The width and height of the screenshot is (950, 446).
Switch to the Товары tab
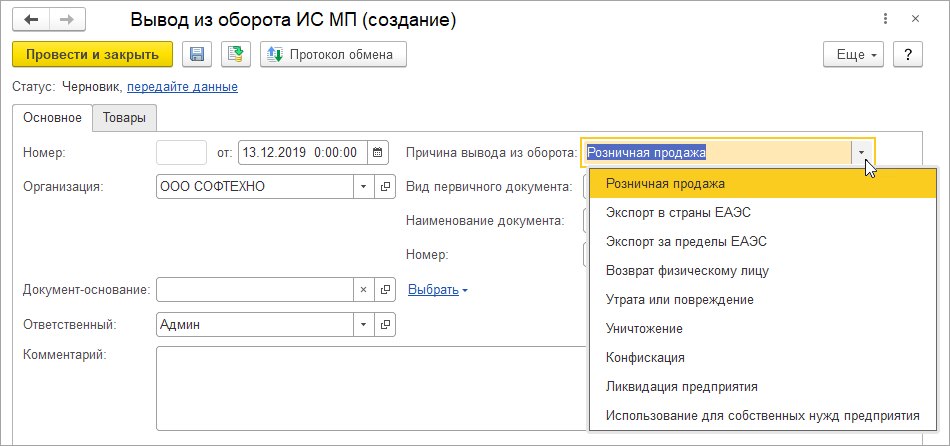pos(124,118)
